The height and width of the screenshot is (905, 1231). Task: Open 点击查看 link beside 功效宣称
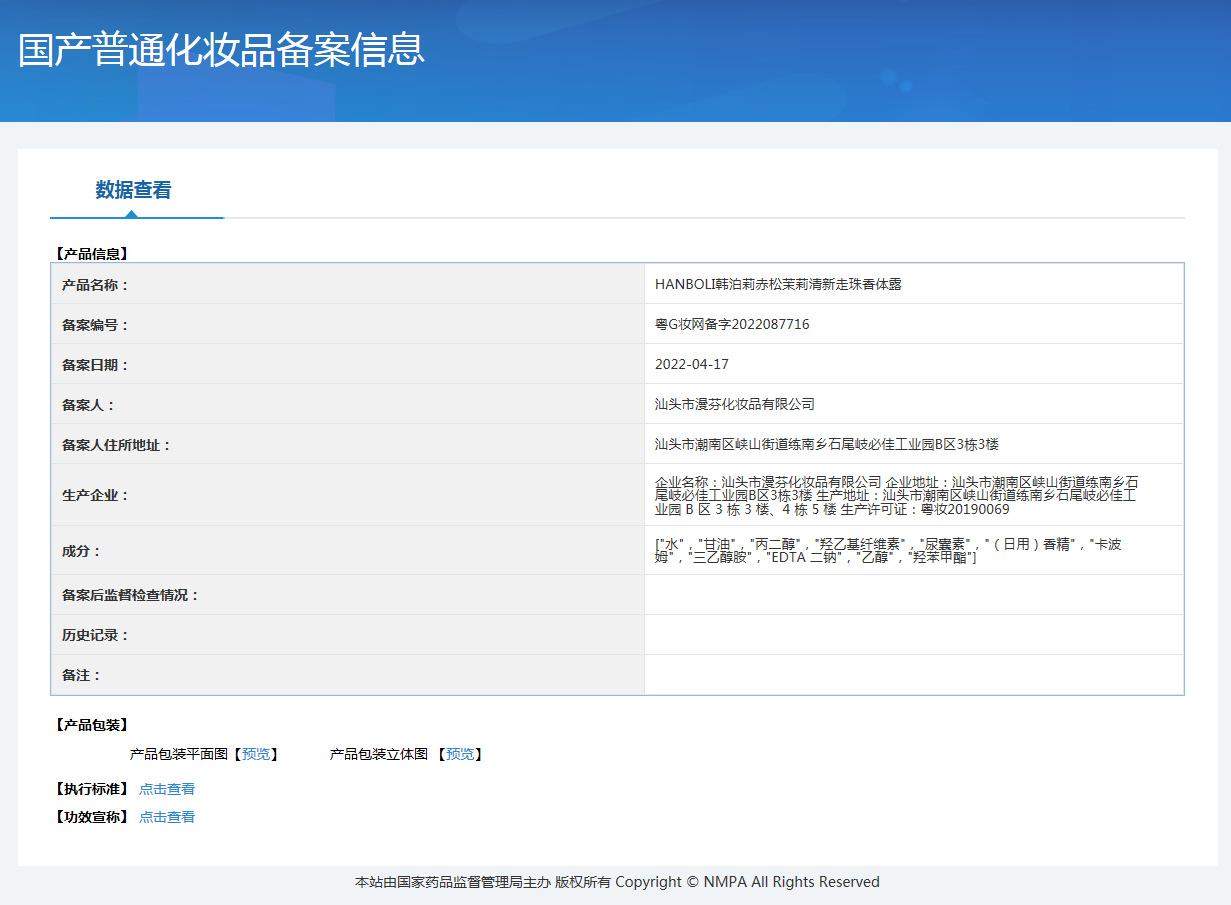[167, 817]
